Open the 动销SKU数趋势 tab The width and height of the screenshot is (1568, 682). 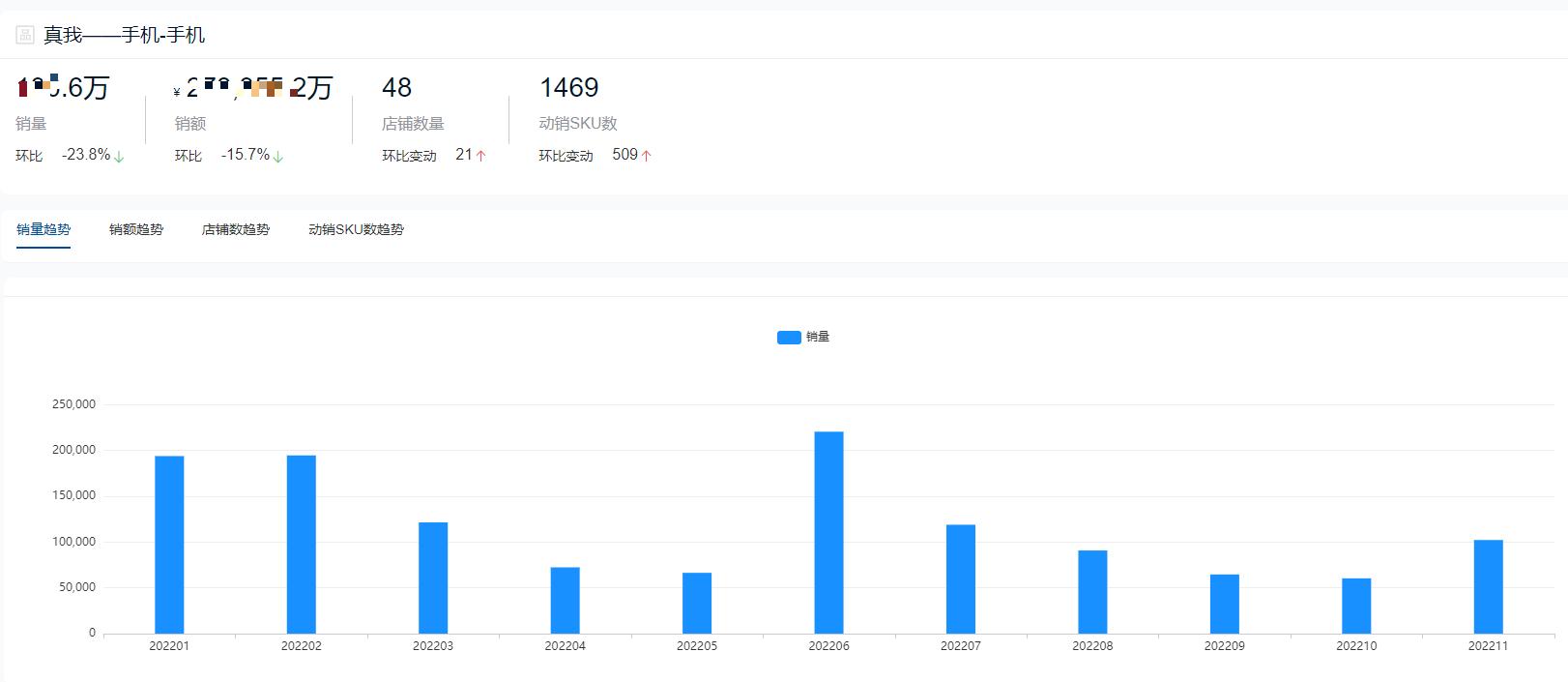(x=356, y=229)
